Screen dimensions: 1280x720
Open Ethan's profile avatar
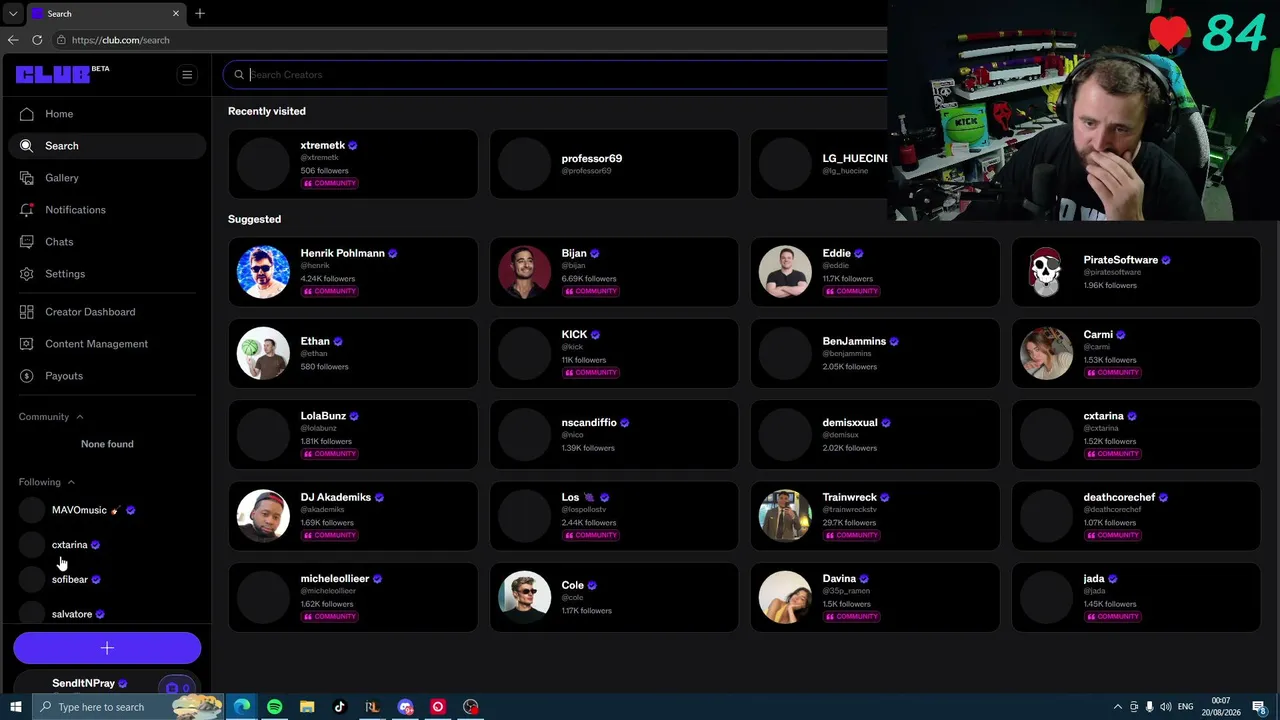[263, 353]
